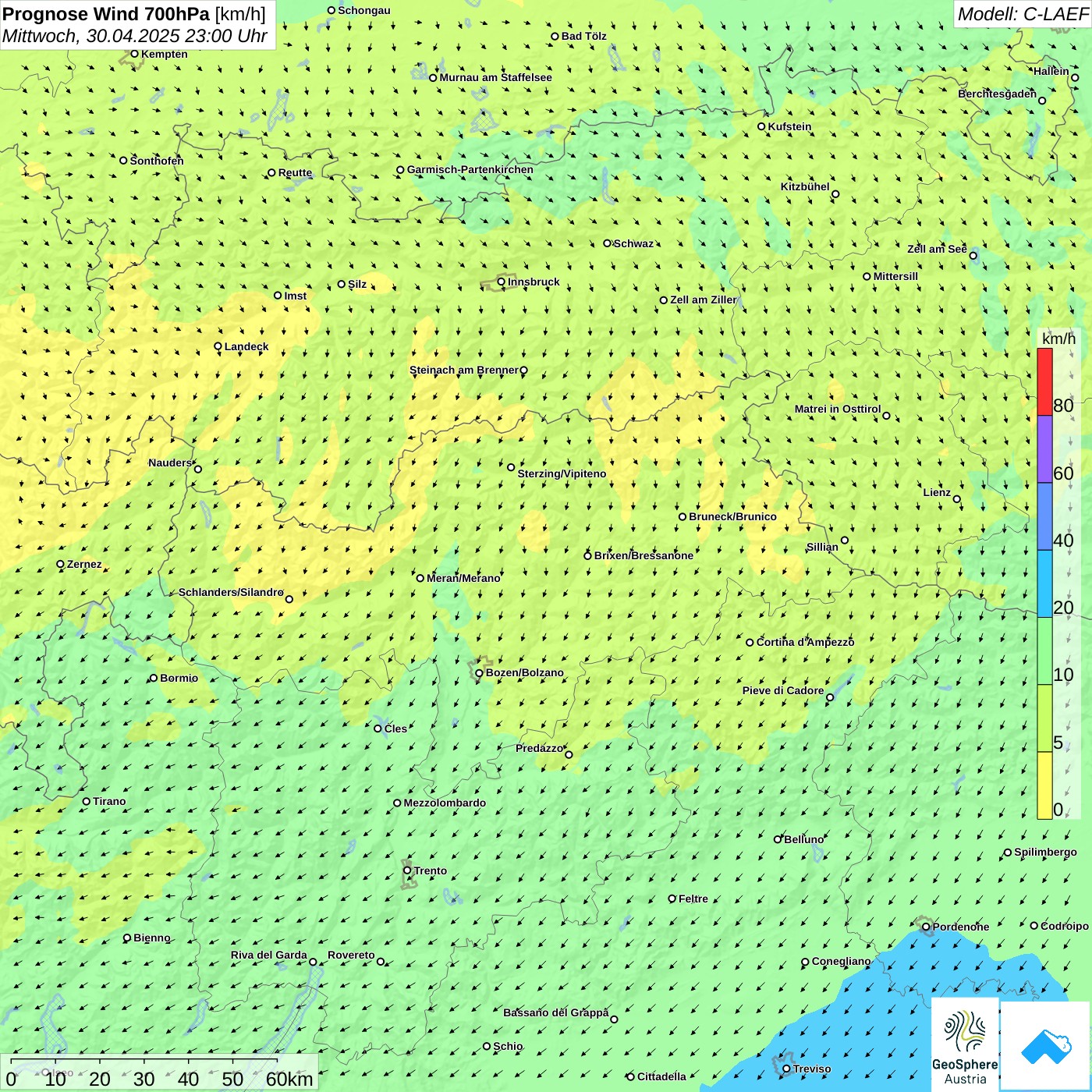Click the blue cloud app logo
The image size is (1092, 1092).
pyautogui.click(x=1045, y=1046)
